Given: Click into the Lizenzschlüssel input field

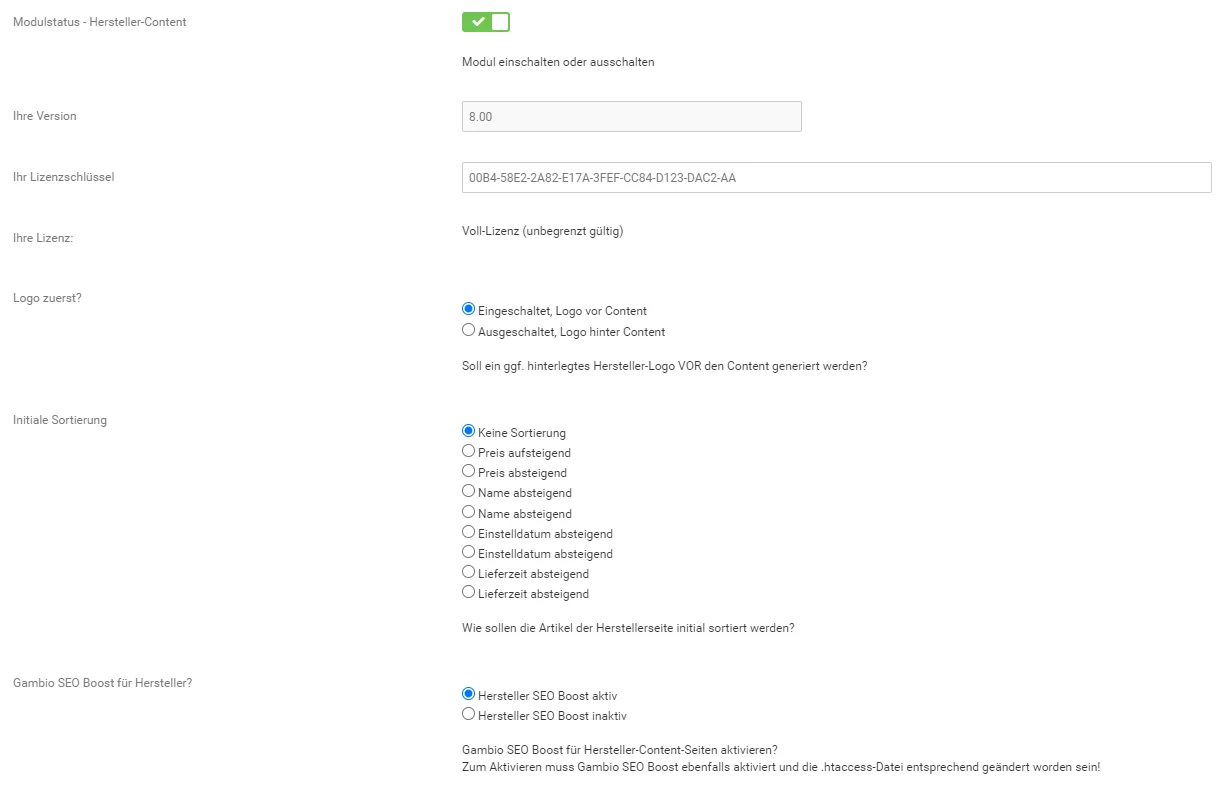Looking at the screenshot, I should (836, 178).
